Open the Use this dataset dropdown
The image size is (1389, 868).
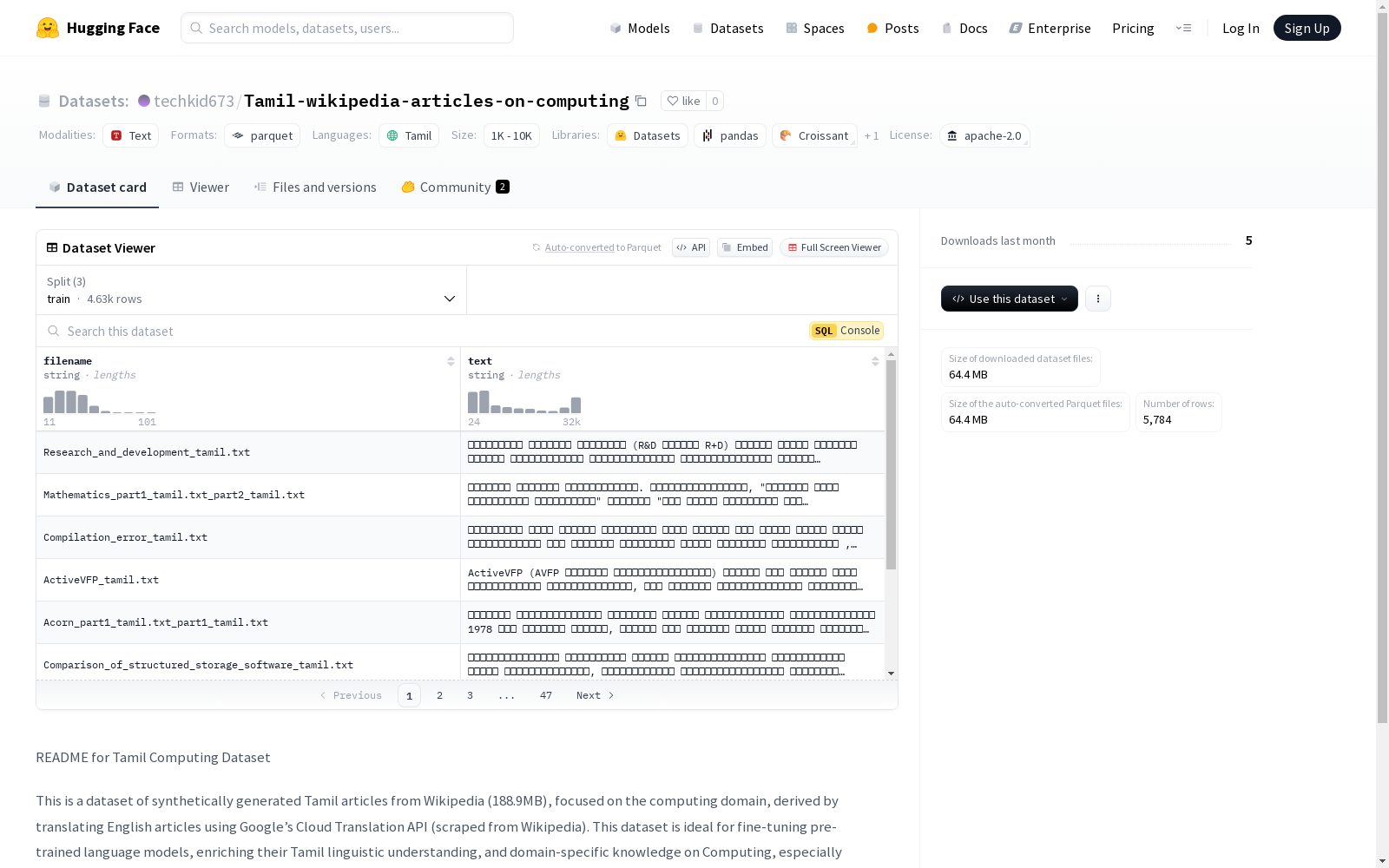1010,299
